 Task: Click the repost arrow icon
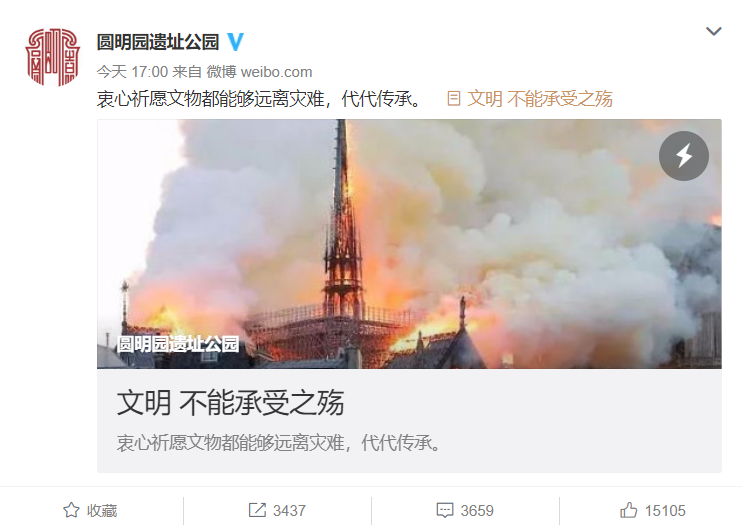257,510
